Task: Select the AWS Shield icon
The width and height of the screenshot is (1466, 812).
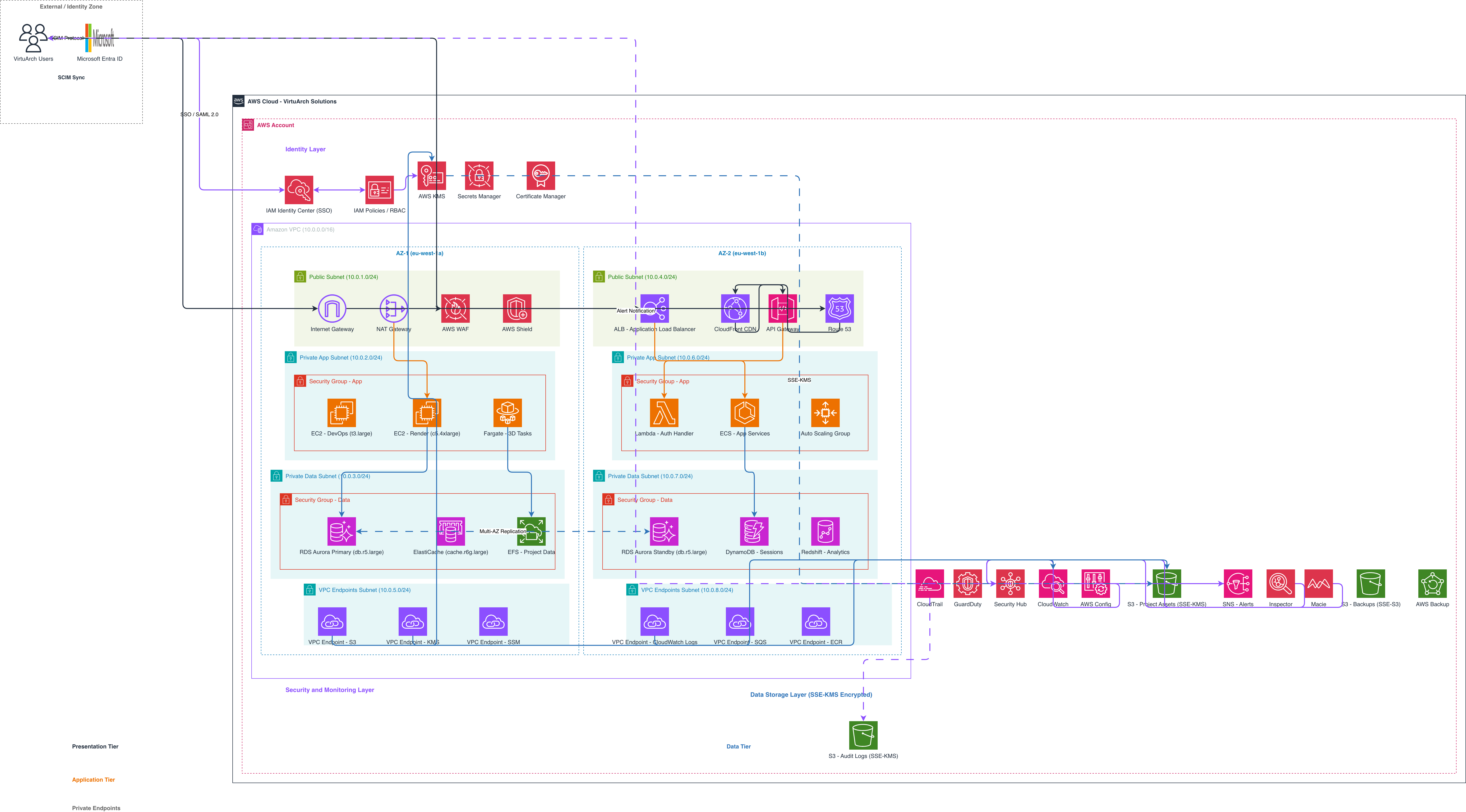Action: 517,308
